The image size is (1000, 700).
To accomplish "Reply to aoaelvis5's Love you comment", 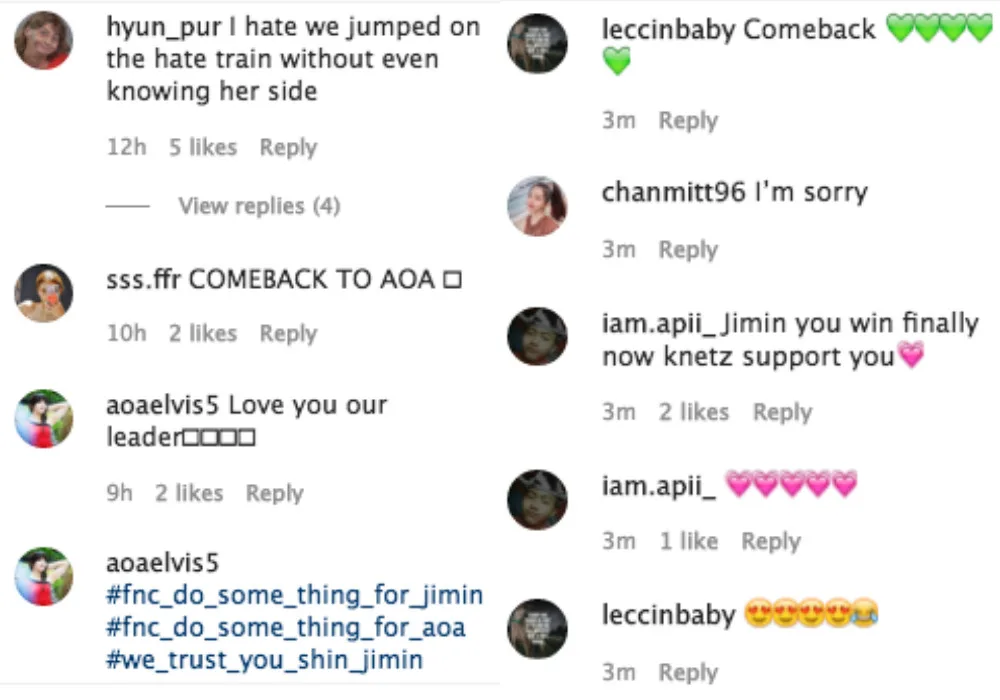I will [274, 493].
